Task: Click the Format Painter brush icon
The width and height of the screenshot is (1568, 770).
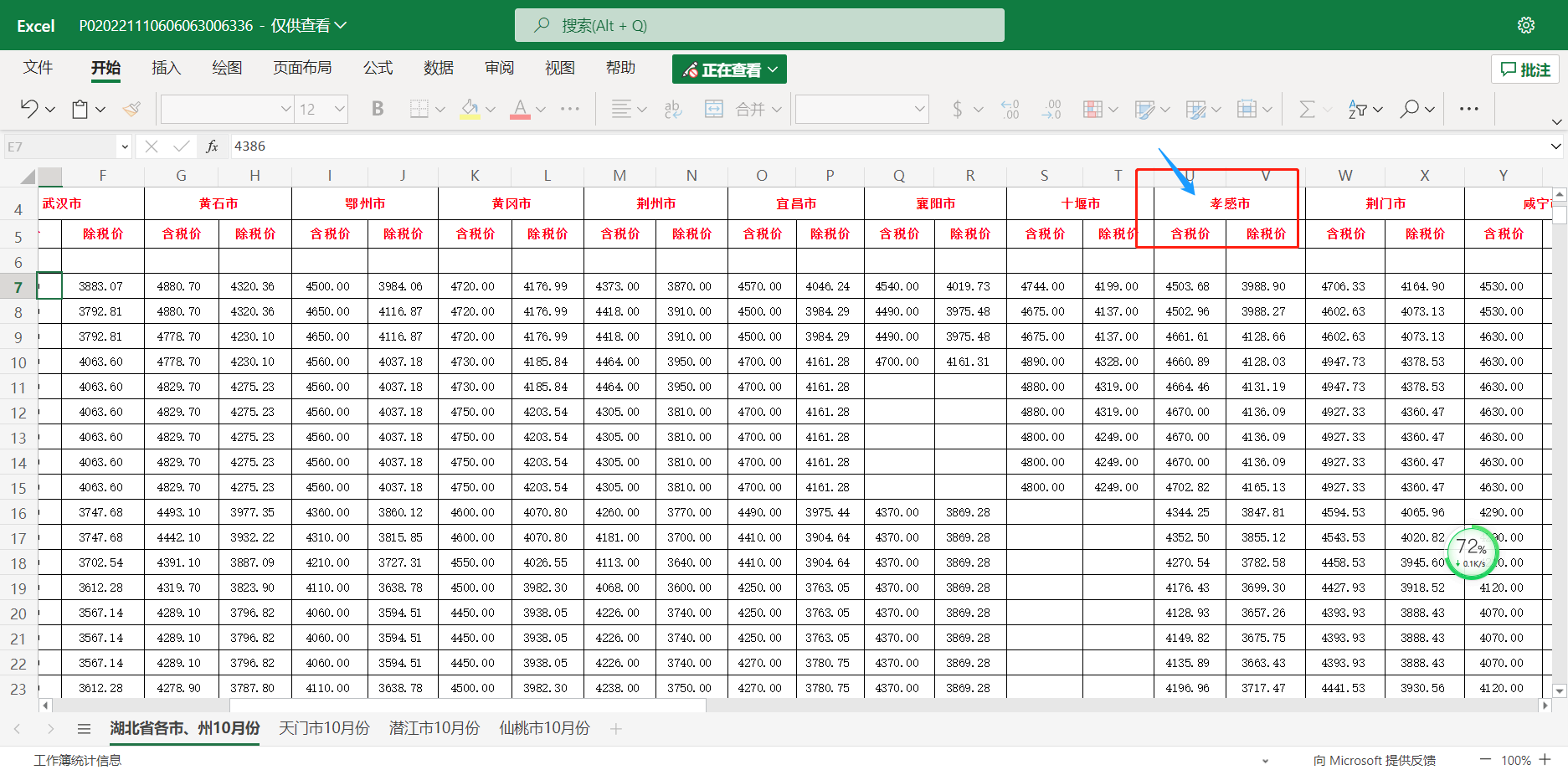Action: (131, 109)
